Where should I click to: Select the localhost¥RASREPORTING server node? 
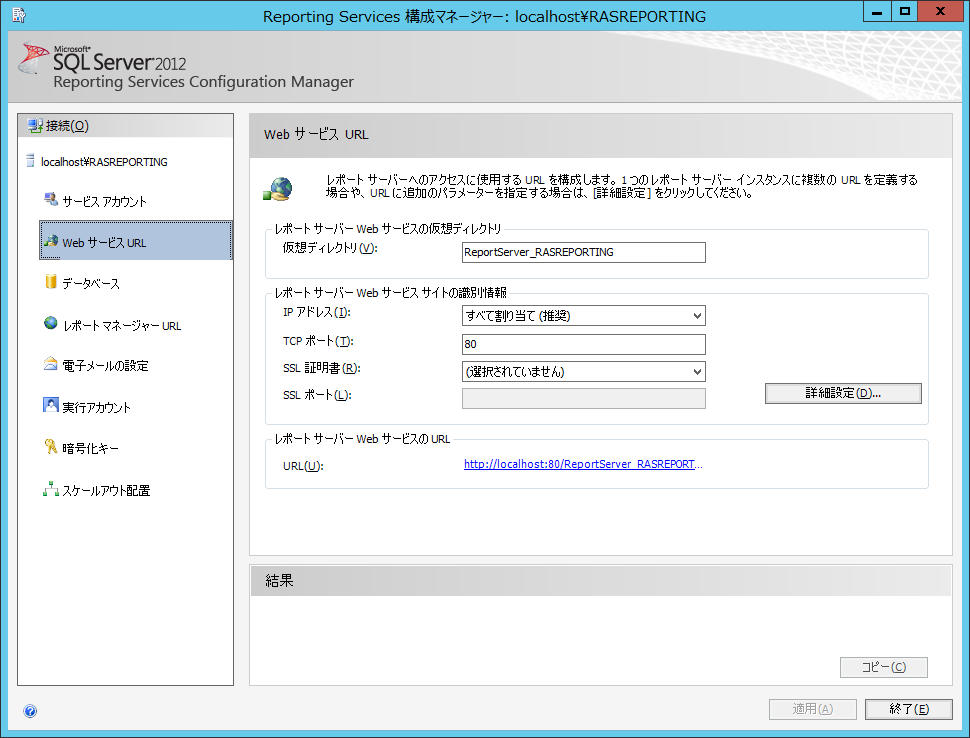point(103,161)
